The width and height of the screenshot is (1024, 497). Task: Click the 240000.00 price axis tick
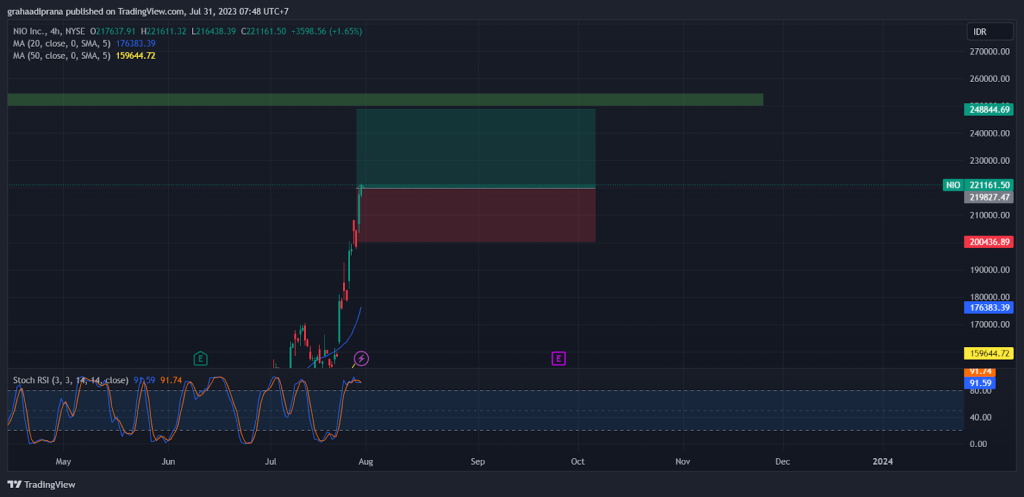(991, 133)
